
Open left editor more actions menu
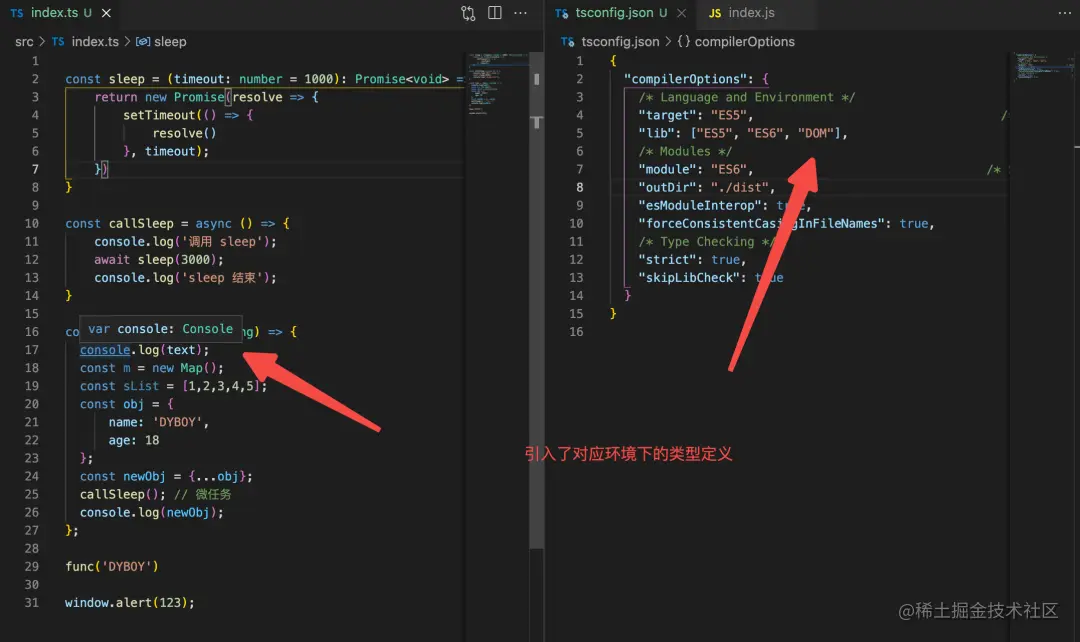pyautogui.click(x=521, y=13)
